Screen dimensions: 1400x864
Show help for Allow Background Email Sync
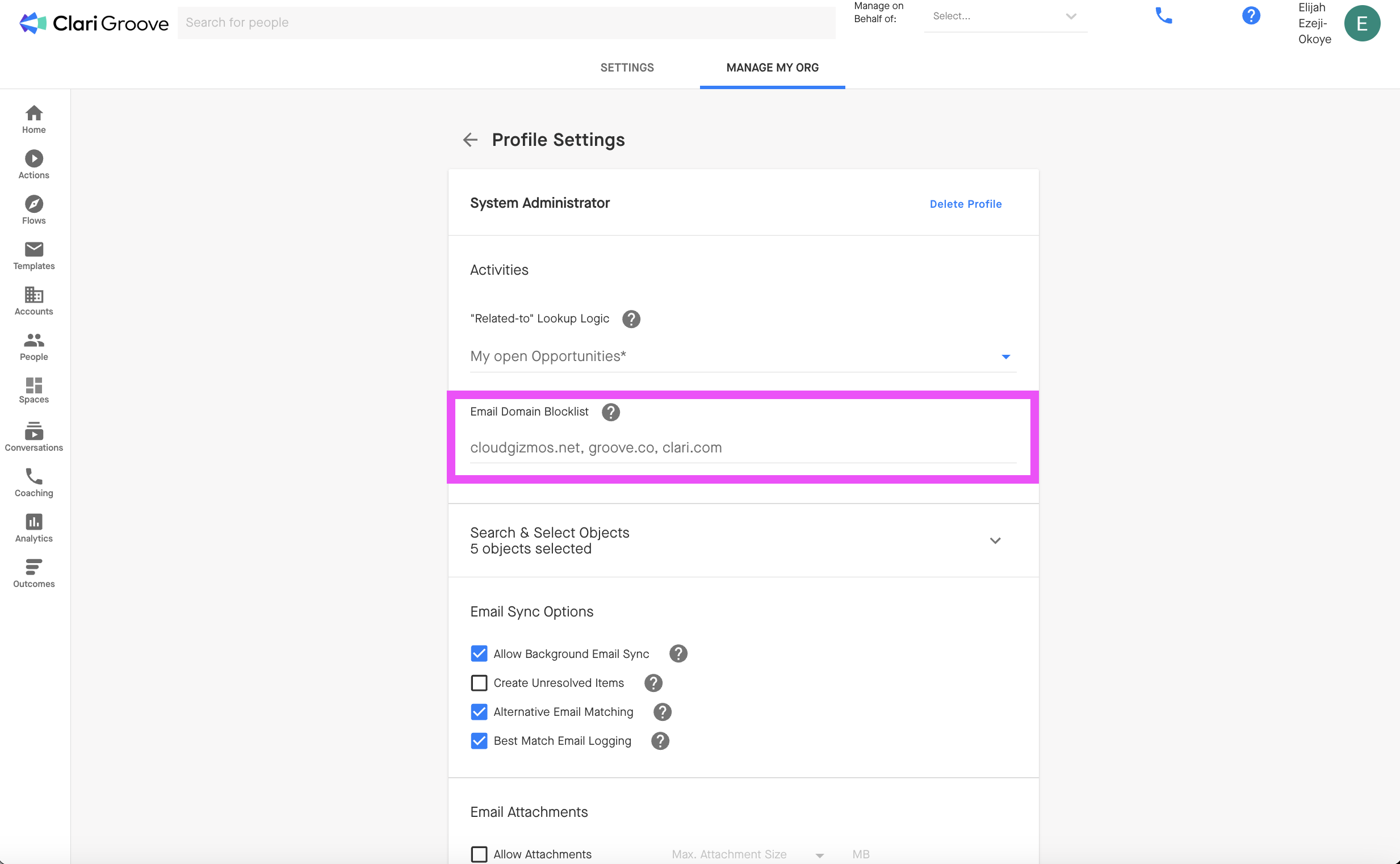[x=678, y=654]
